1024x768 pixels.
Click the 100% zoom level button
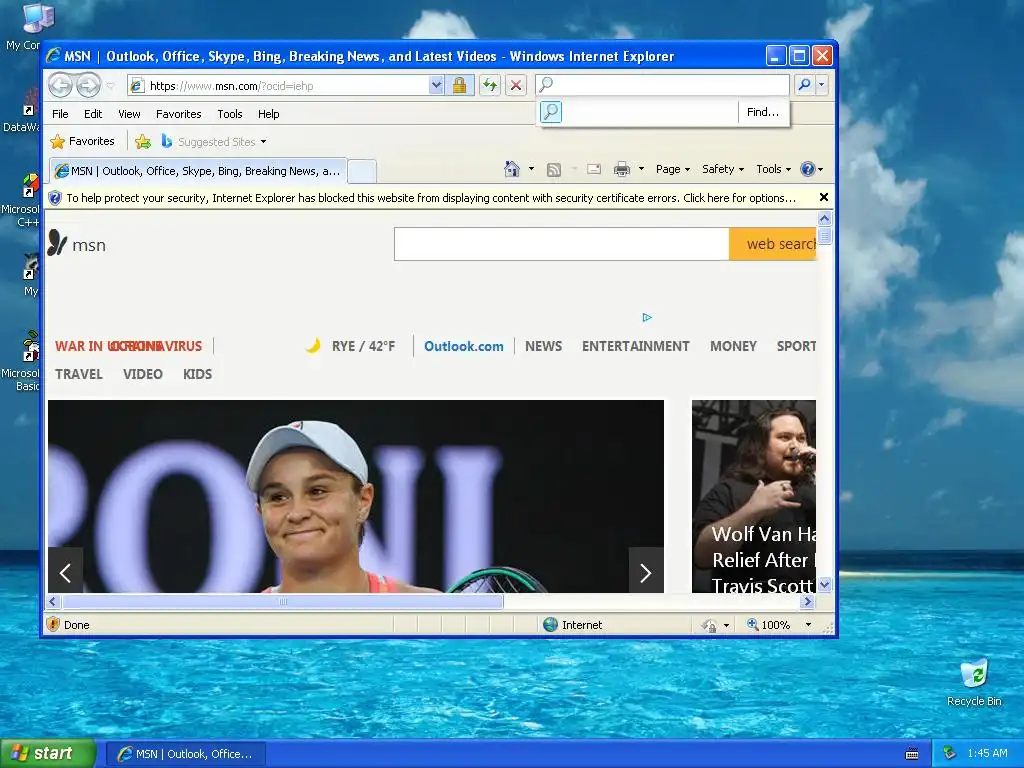769,625
